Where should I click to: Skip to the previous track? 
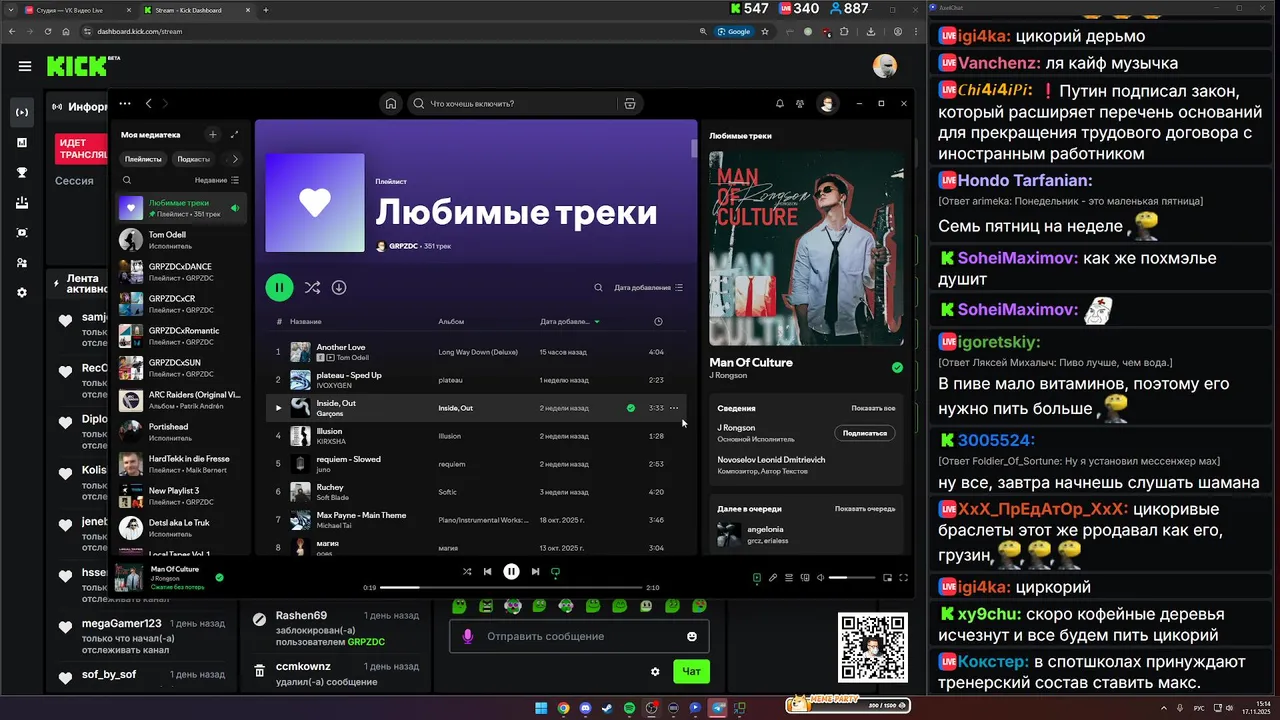488,571
